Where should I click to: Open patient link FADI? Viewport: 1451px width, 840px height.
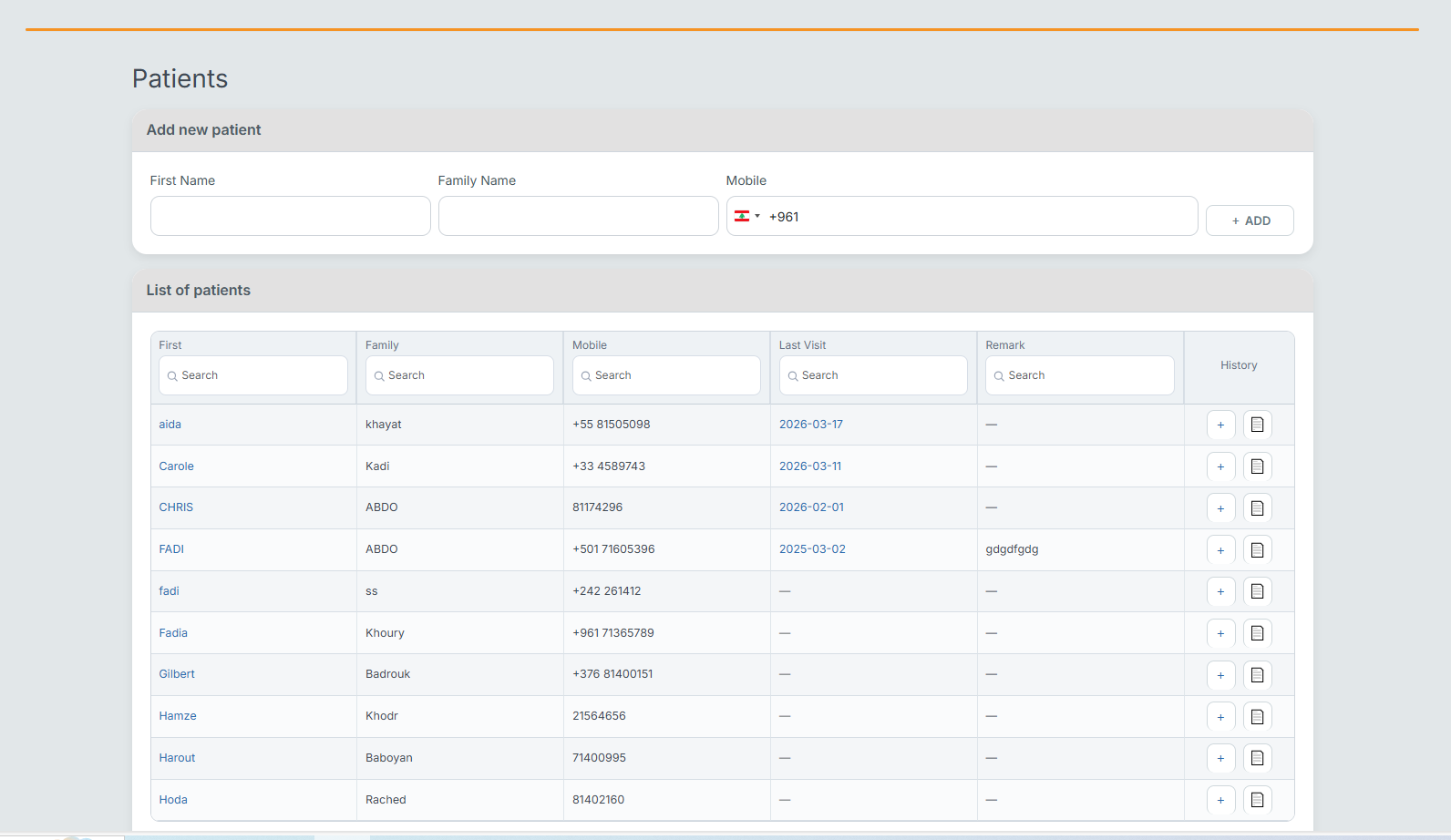171,549
